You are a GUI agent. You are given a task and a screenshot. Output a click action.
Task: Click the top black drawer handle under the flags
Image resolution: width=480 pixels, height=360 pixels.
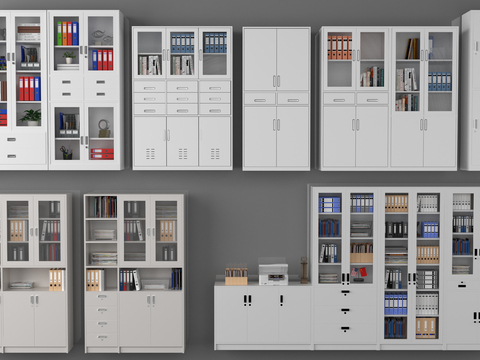pos(345,293)
